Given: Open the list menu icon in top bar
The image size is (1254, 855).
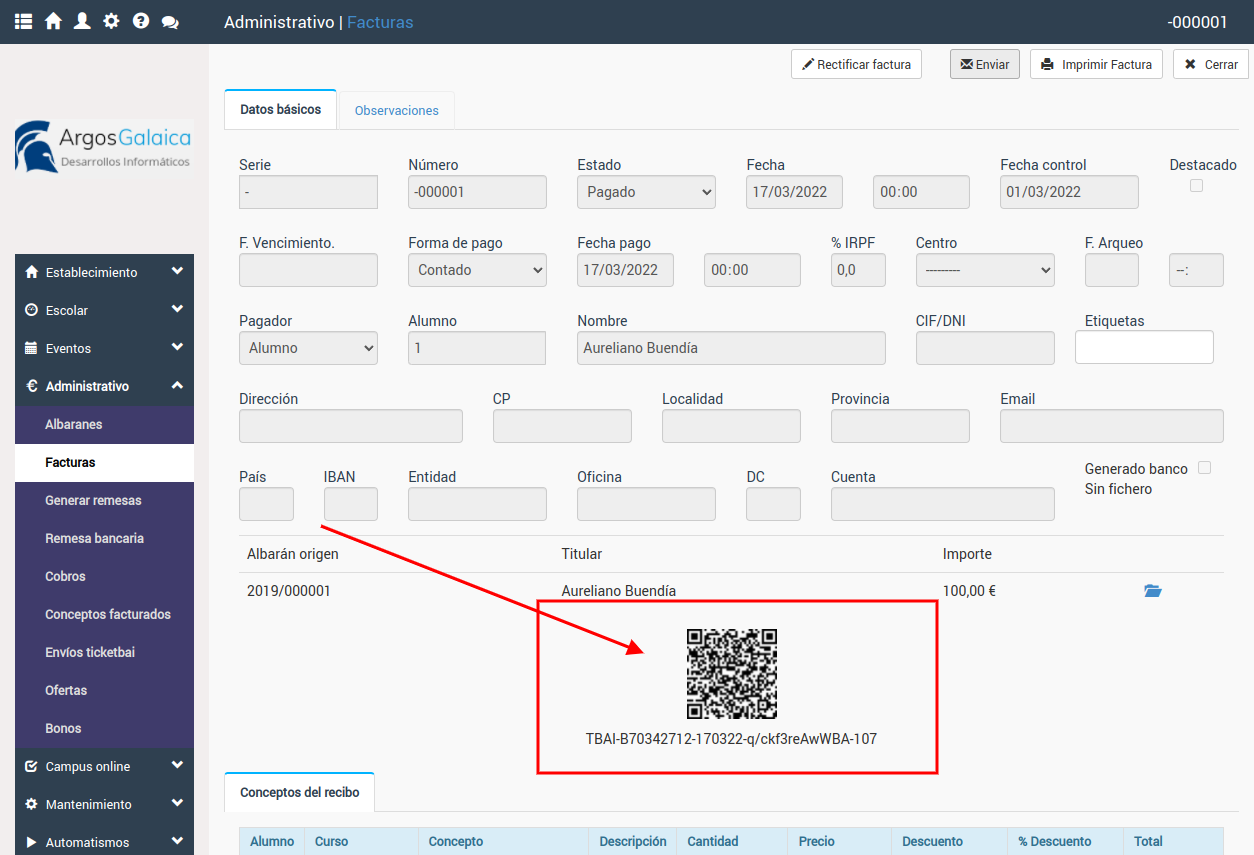Looking at the screenshot, I should (24, 21).
